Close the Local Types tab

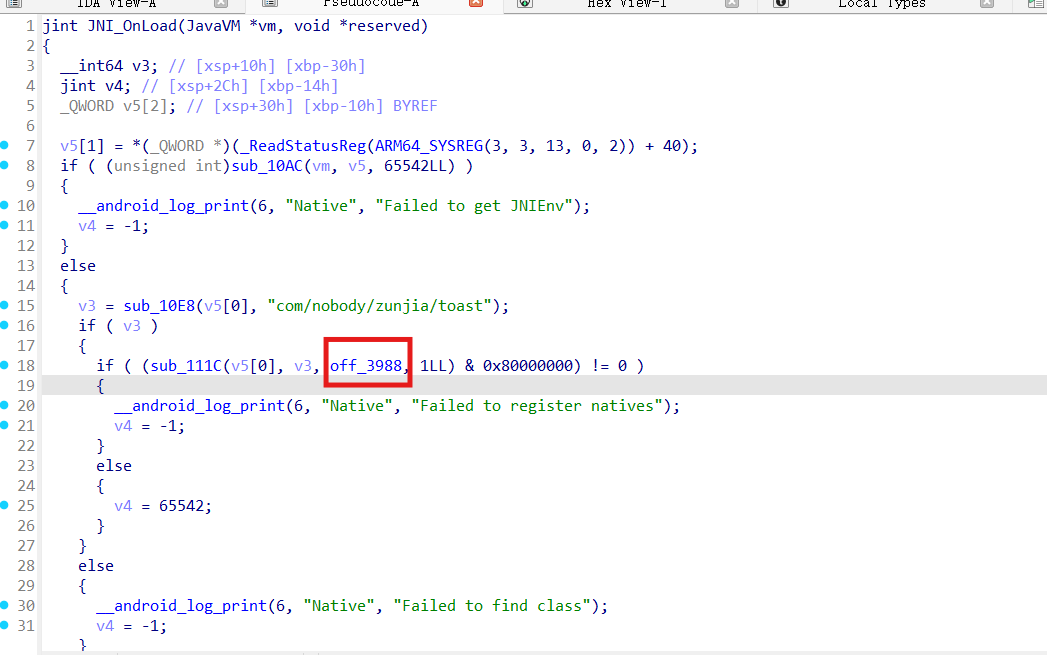click(989, 4)
